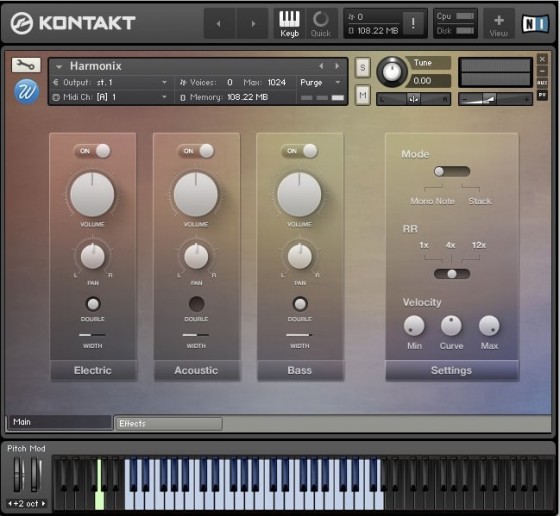Go to next preset with the header right arrow

[253, 24]
